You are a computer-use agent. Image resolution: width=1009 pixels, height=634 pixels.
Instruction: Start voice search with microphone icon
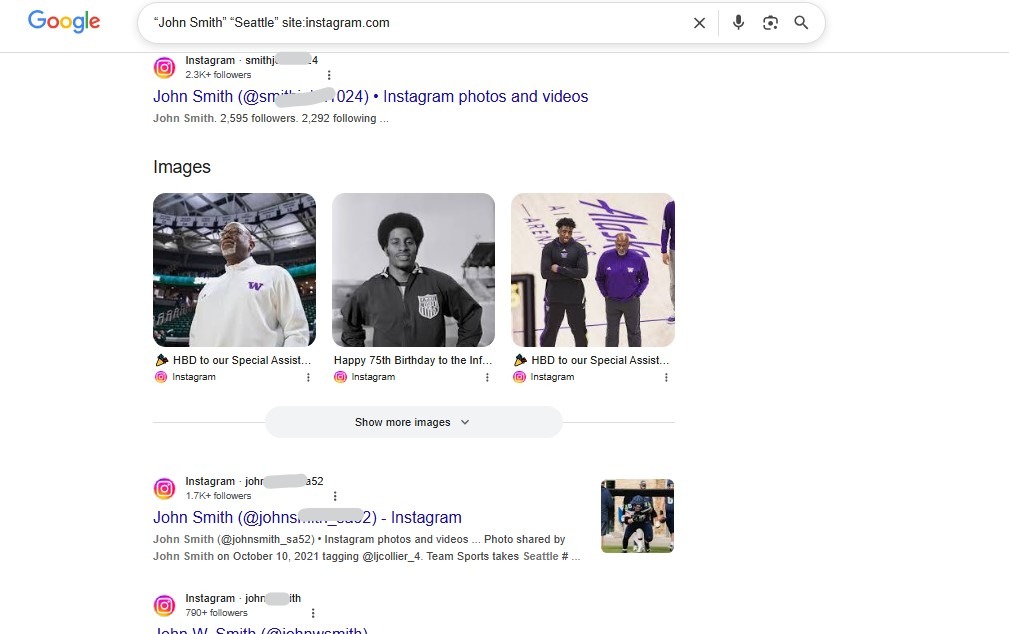(738, 23)
